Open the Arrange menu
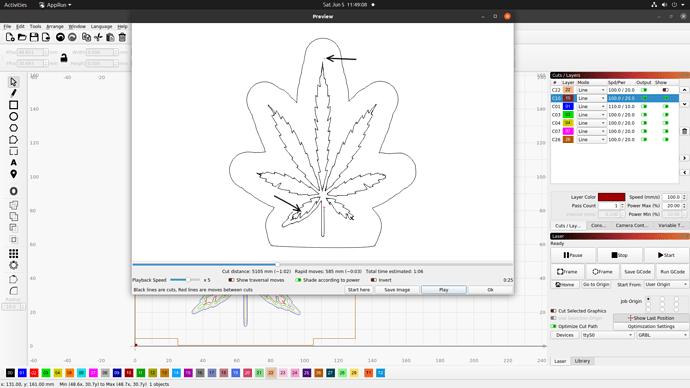 pyautogui.click(x=55, y=26)
